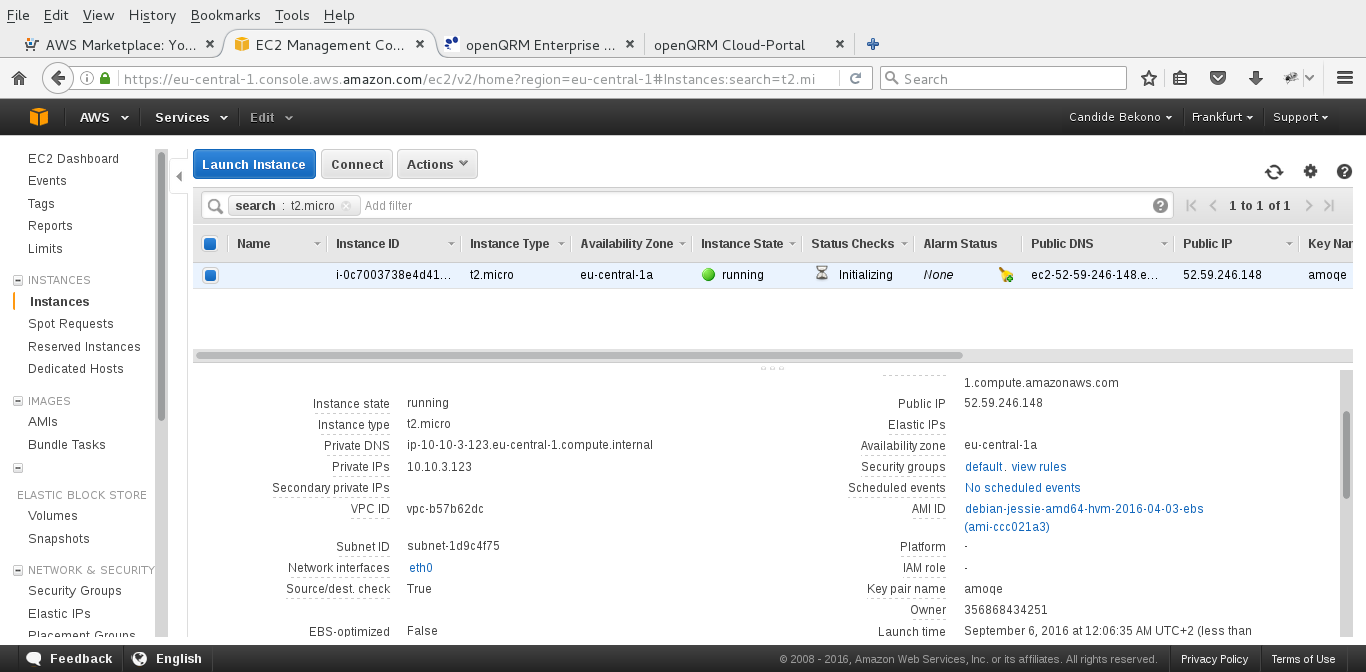This screenshot has width=1366, height=672.
Task: Switch to the openQRM Enterprise tab
Action: tap(539, 44)
